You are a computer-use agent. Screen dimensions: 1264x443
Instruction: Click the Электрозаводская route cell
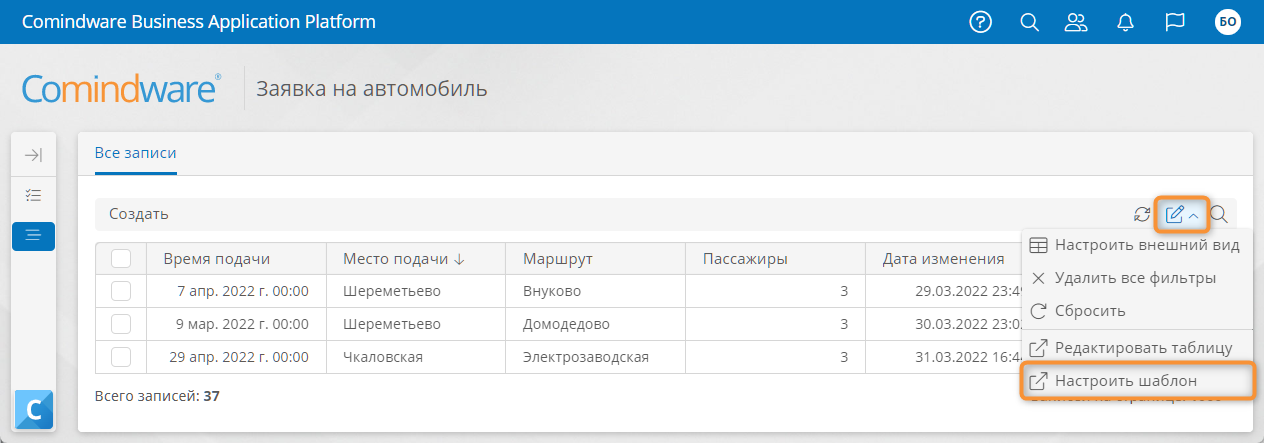tap(595, 357)
